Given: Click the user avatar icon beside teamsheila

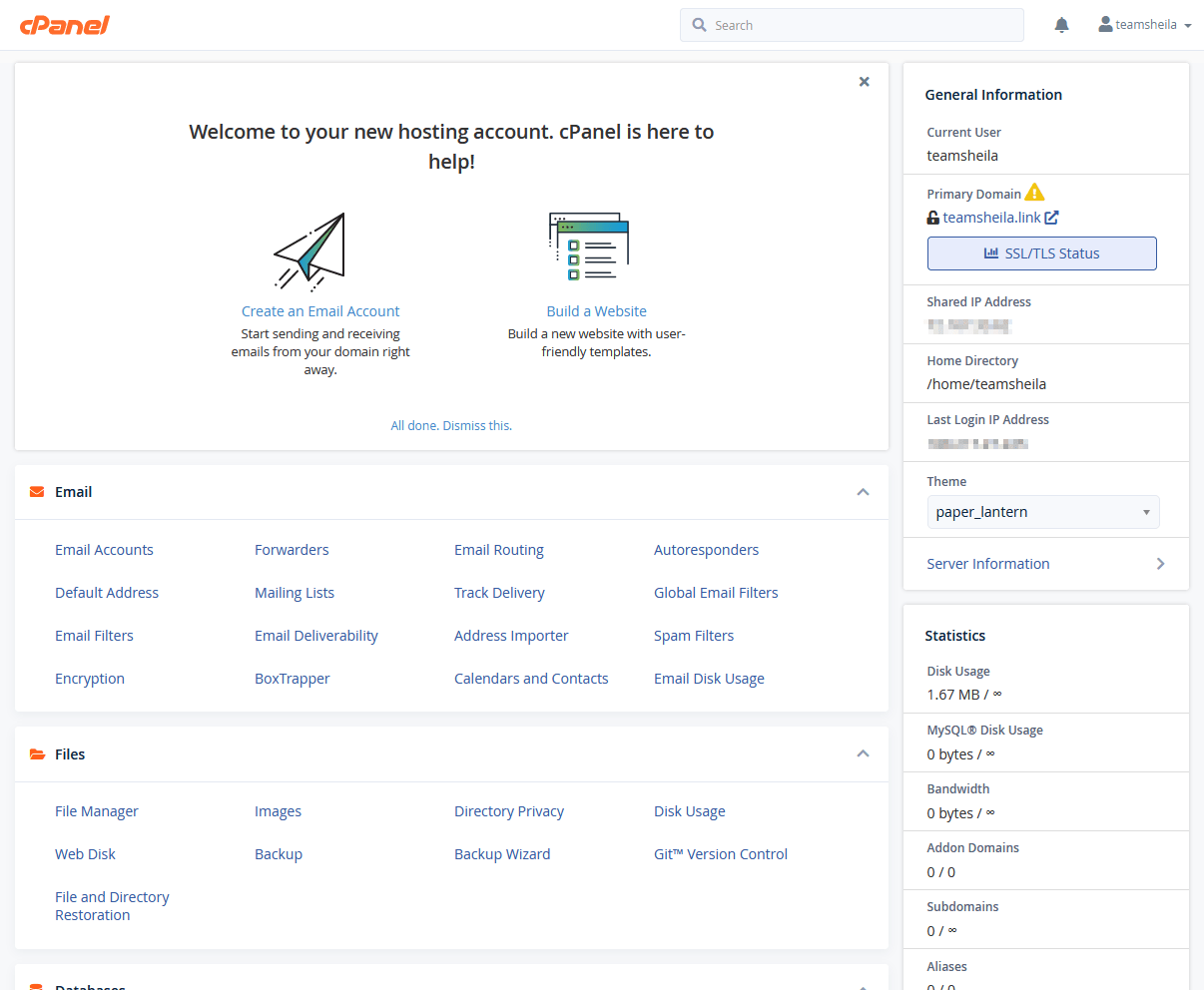Looking at the screenshot, I should (x=1105, y=24).
